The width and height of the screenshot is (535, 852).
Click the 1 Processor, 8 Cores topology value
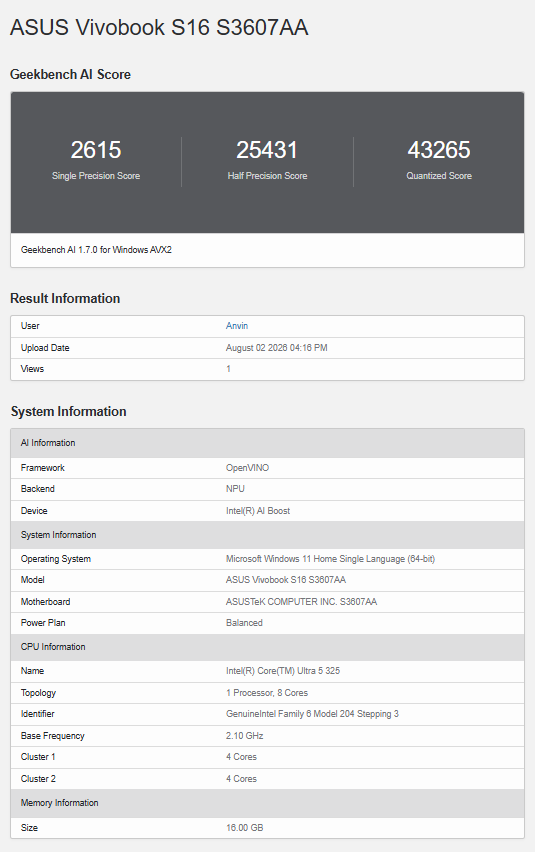267,693
